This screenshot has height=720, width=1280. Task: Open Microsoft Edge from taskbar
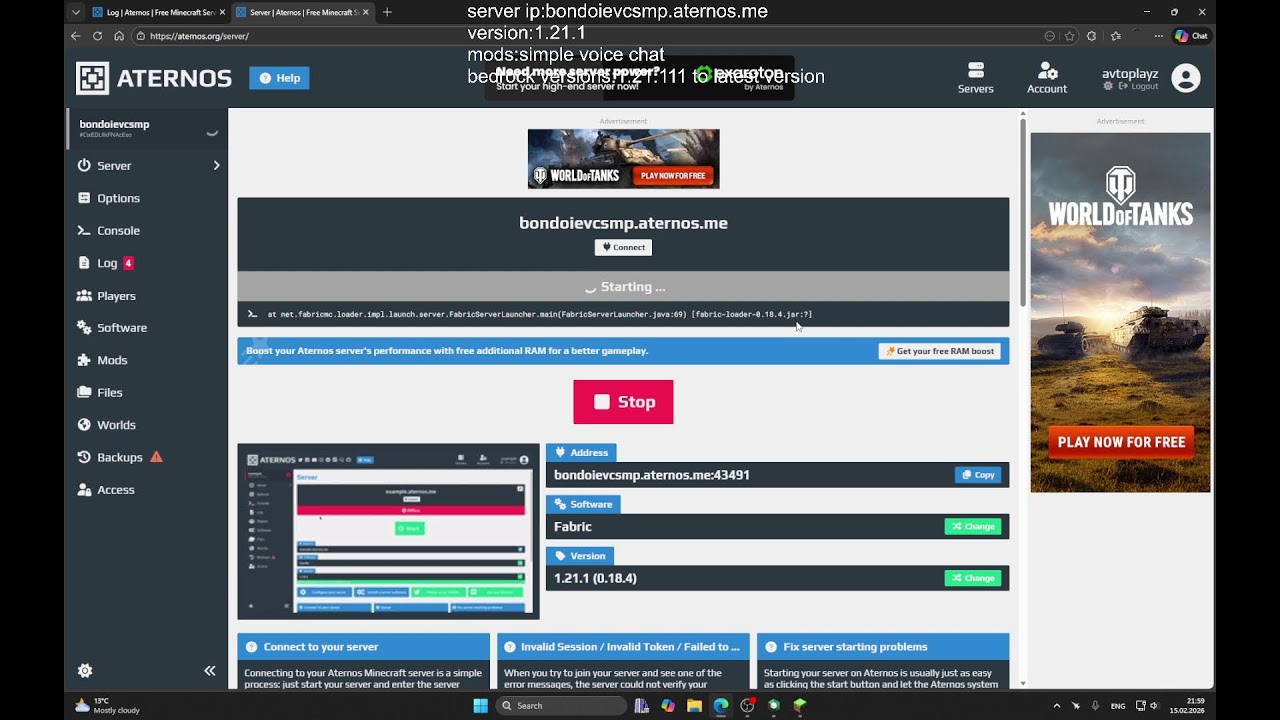(721, 705)
